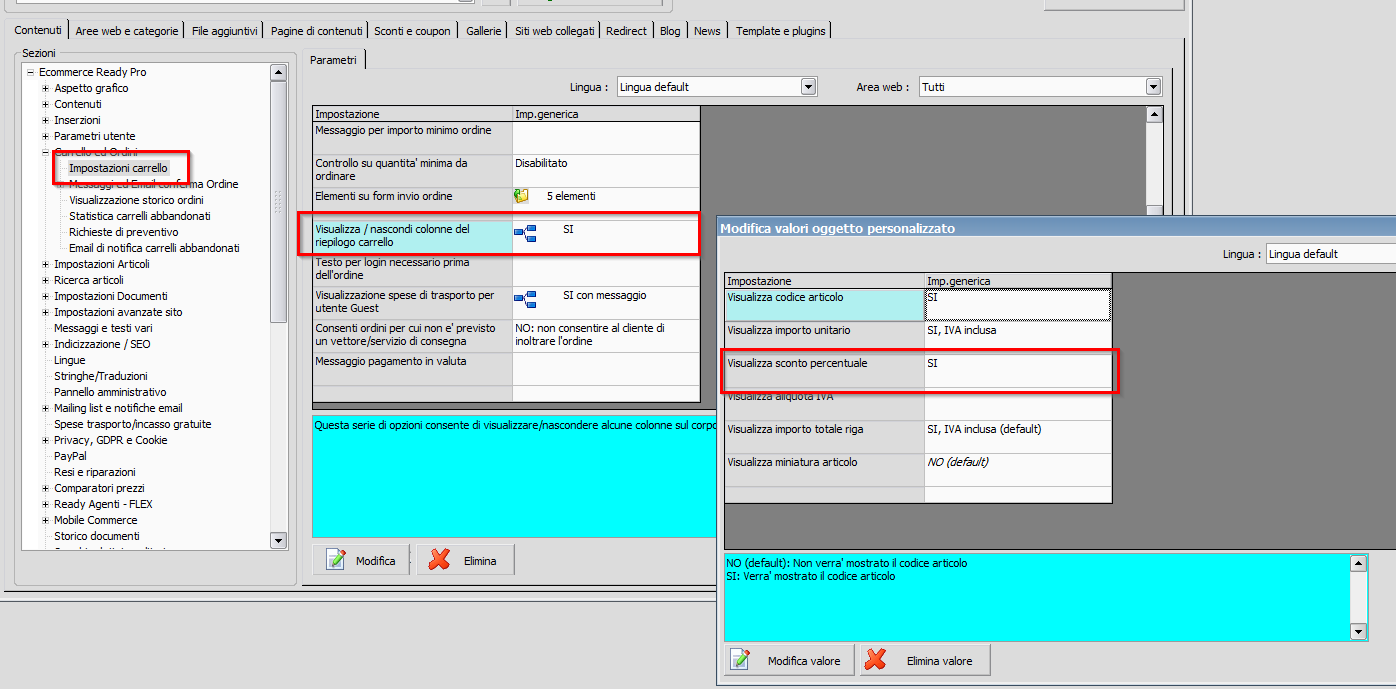Click the tree icon in Visualizzazione spese di trasporto row

(525, 300)
